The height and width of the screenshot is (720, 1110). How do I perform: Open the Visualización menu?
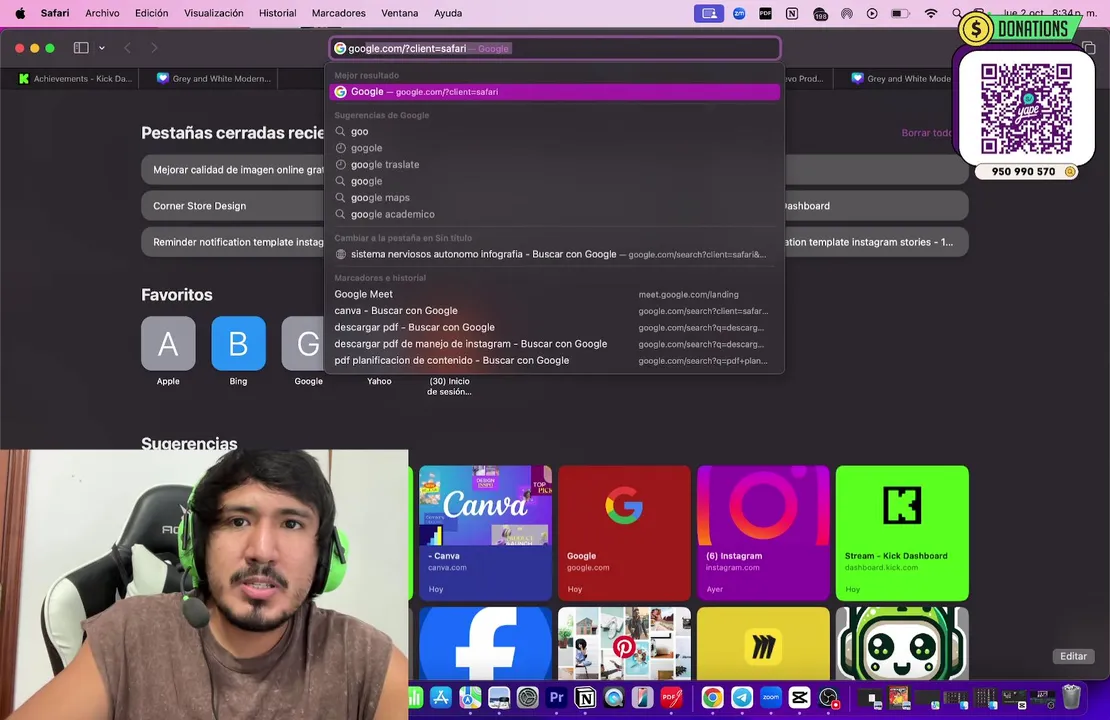tap(213, 13)
